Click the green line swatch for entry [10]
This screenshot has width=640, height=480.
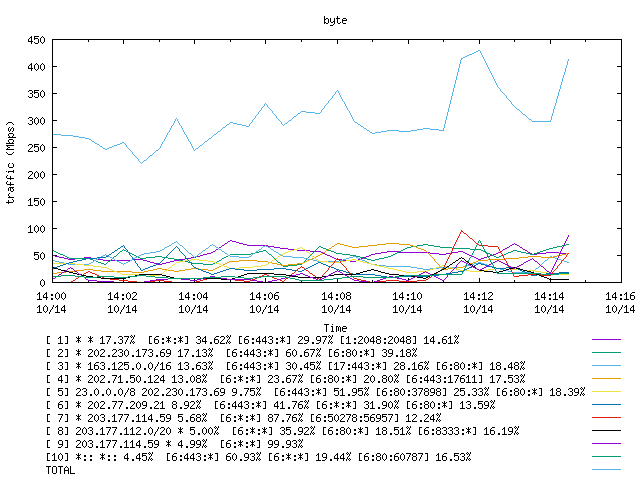tap(606, 457)
